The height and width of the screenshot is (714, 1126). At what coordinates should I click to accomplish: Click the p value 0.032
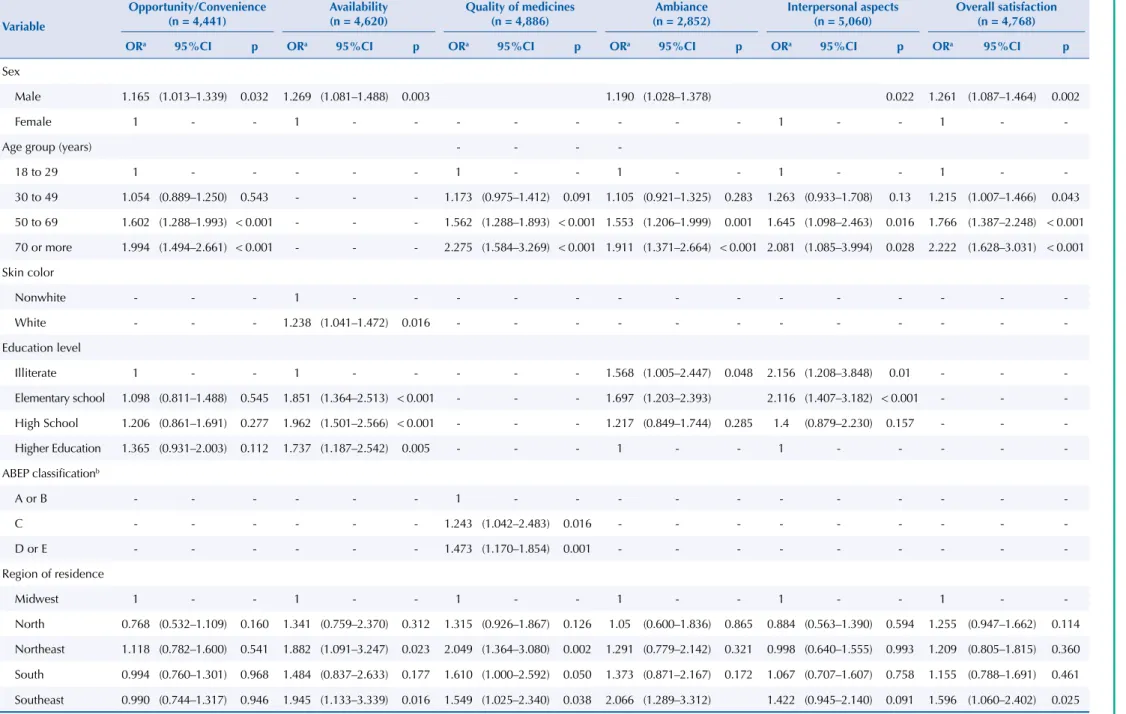click(x=254, y=97)
